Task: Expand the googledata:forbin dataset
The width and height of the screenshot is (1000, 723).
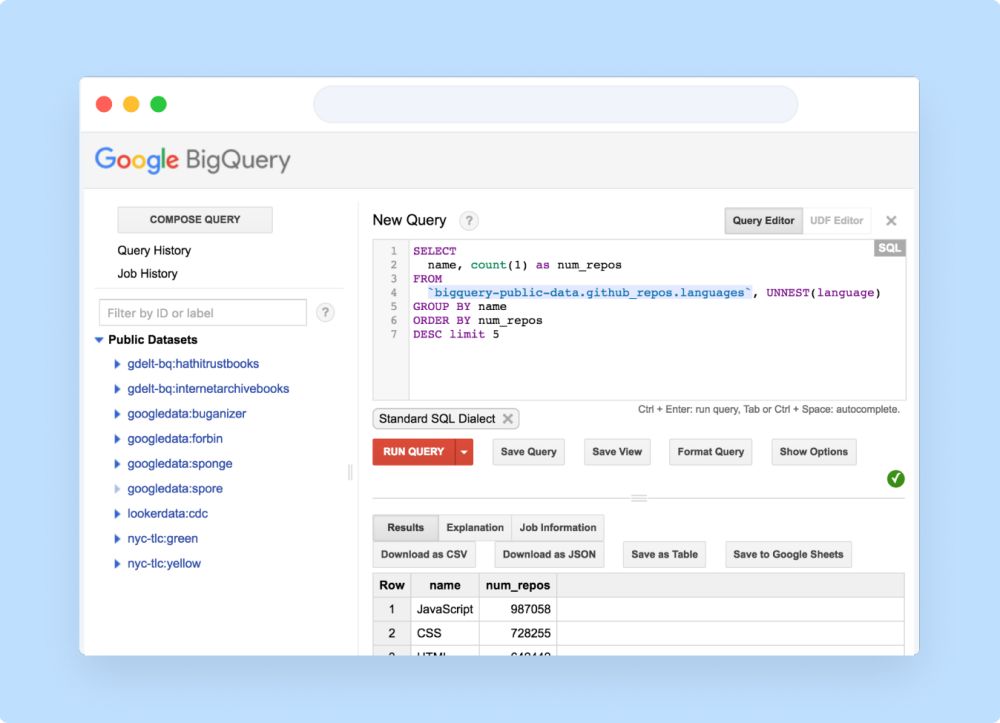Action: tap(117, 439)
